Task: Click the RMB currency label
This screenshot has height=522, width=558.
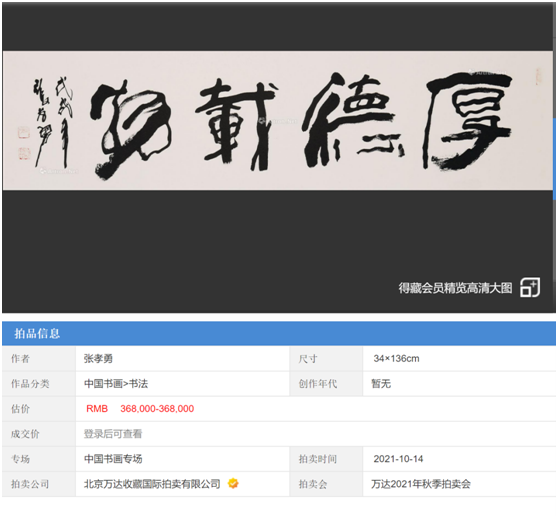Action: [97, 408]
